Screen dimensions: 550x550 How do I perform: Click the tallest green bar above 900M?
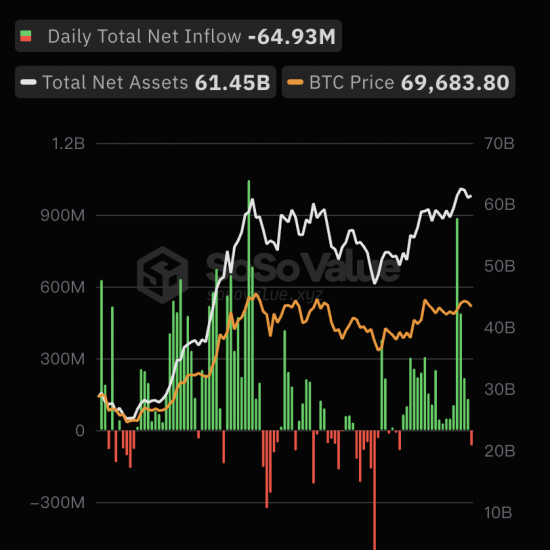249,305
